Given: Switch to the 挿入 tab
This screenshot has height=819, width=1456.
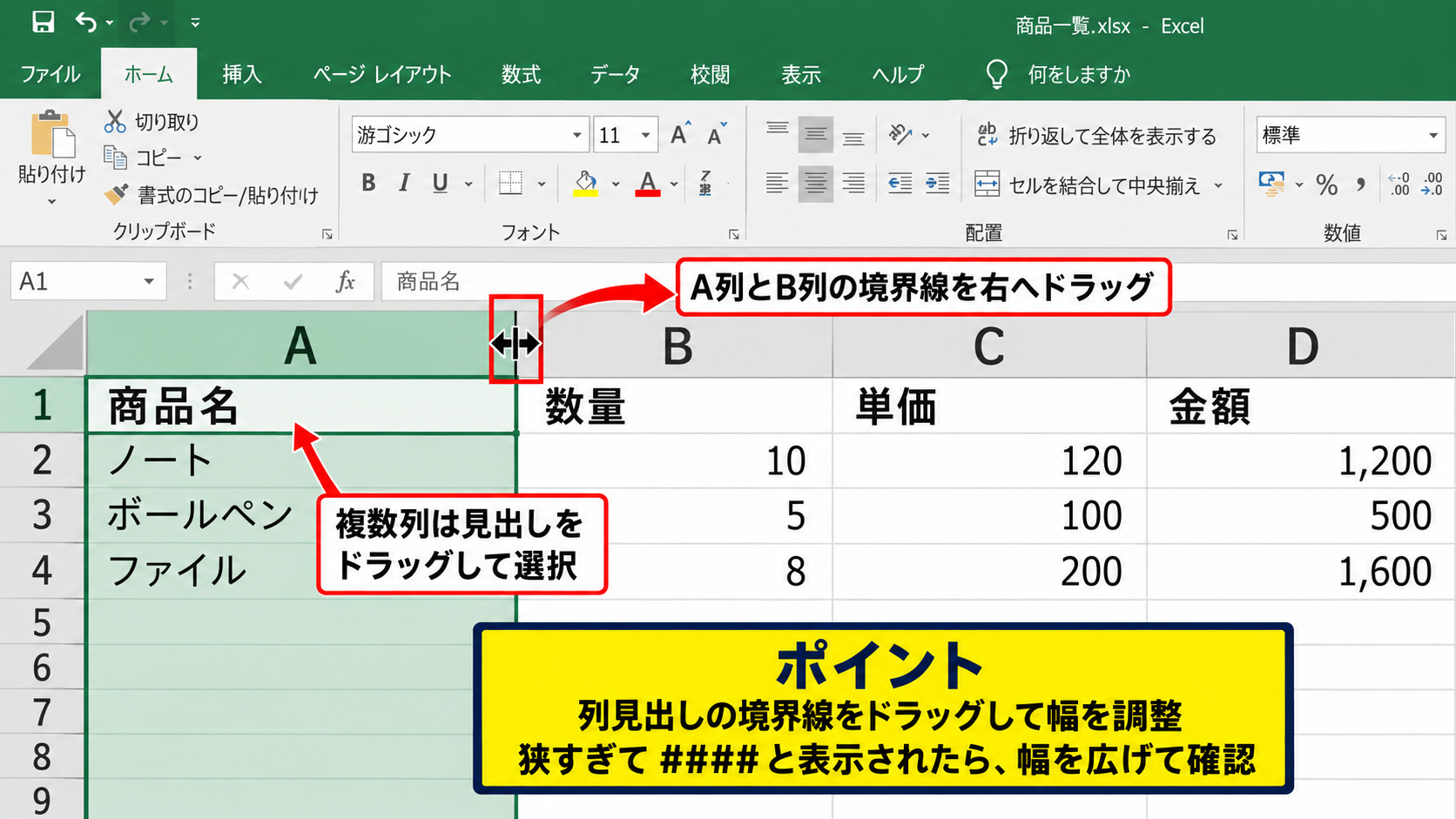Looking at the screenshot, I should point(242,75).
